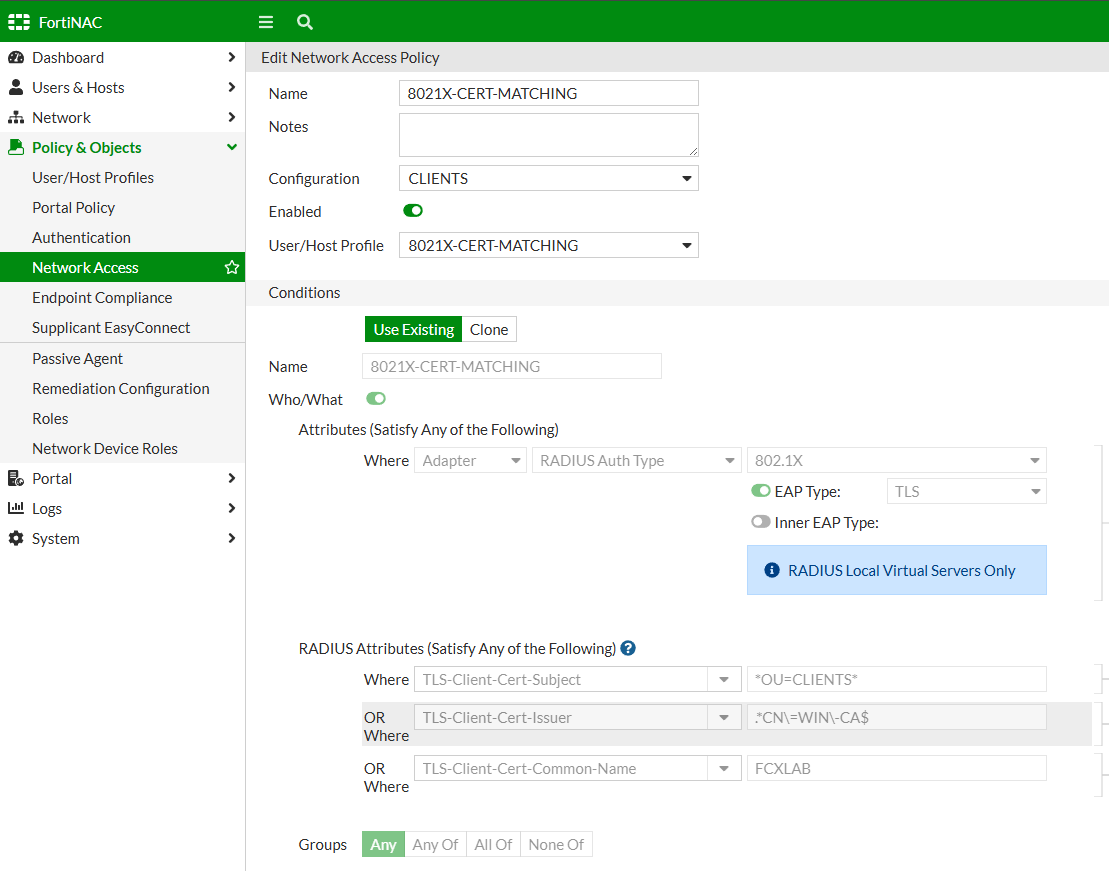Expand Users & Hosts chevron

[231, 87]
